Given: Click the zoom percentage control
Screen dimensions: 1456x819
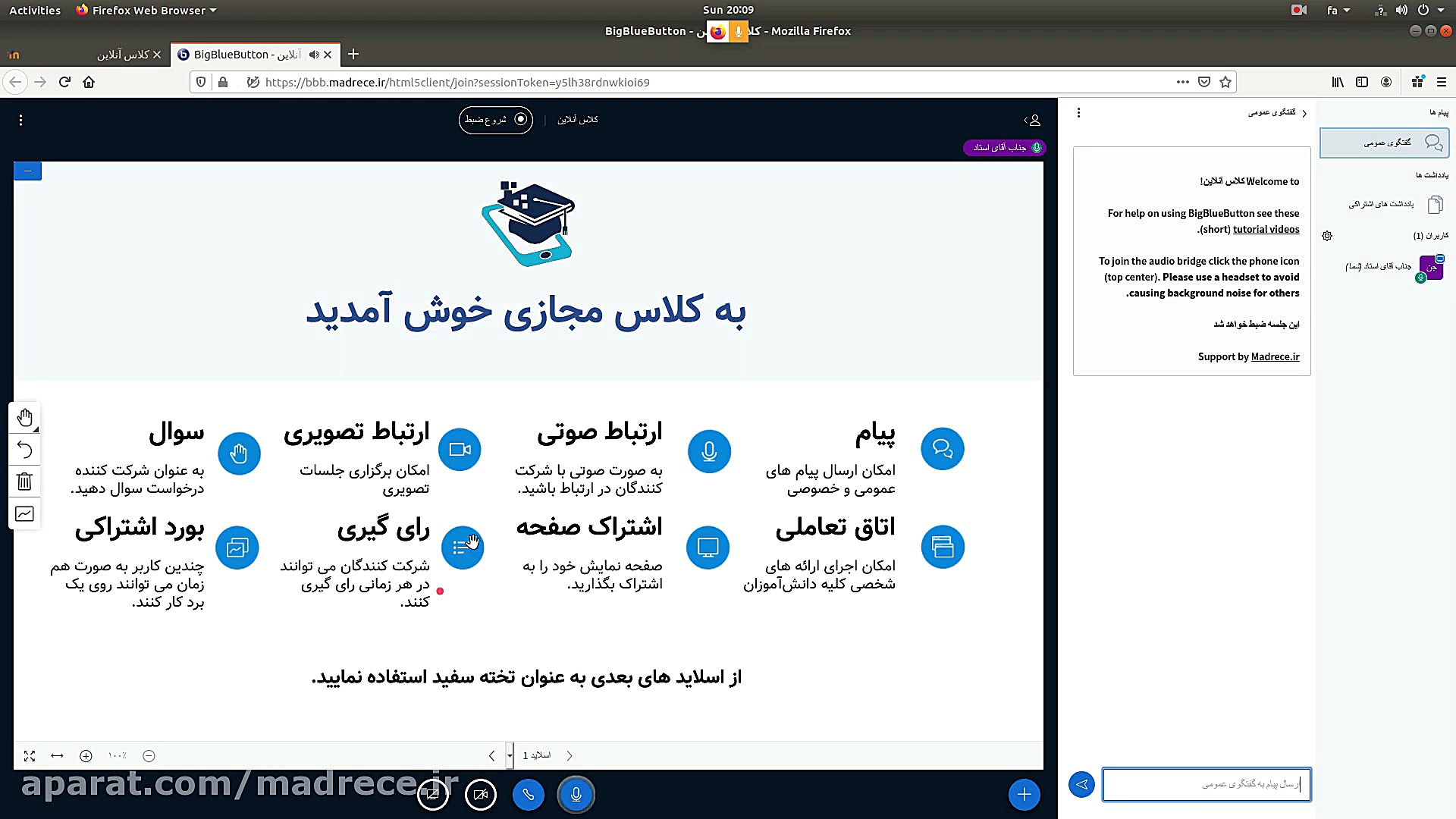Looking at the screenshot, I should pyautogui.click(x=117, y=756).
